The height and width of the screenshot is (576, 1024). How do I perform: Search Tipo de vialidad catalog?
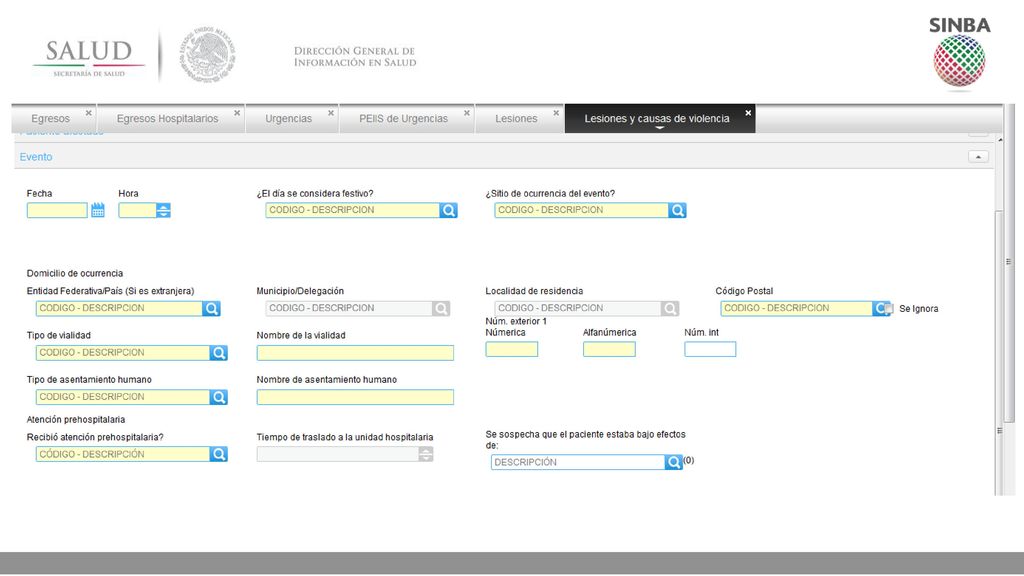tap(219, 353)
